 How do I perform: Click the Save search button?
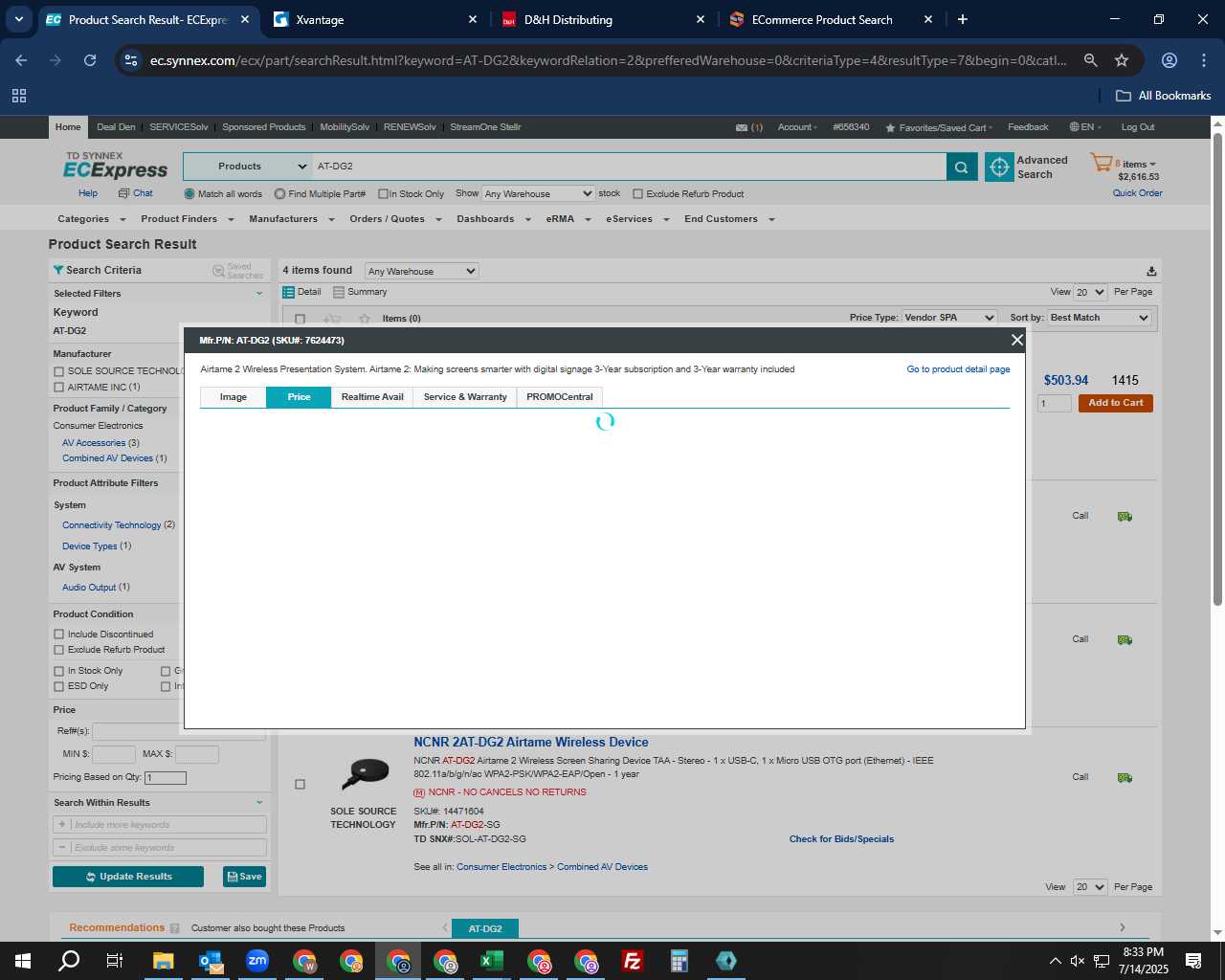(244, 877)
